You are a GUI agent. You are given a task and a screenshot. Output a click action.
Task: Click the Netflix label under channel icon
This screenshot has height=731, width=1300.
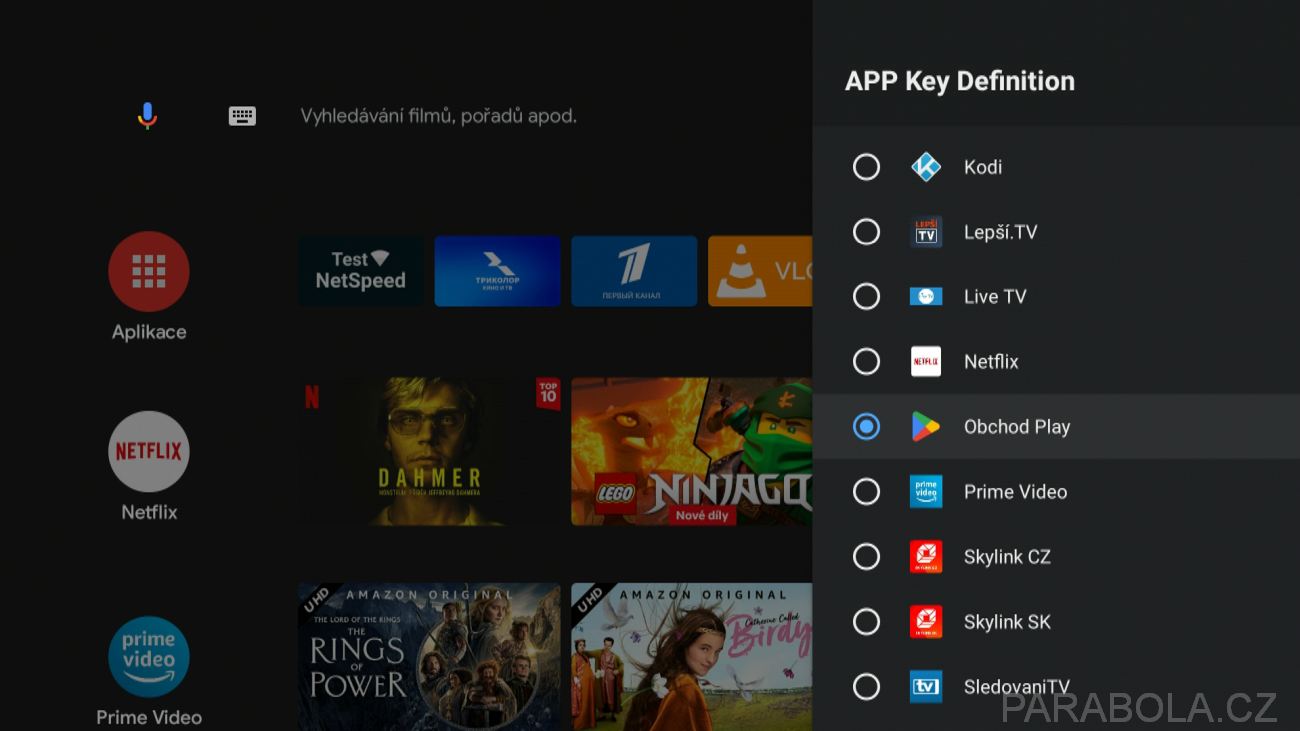point(149,512)
